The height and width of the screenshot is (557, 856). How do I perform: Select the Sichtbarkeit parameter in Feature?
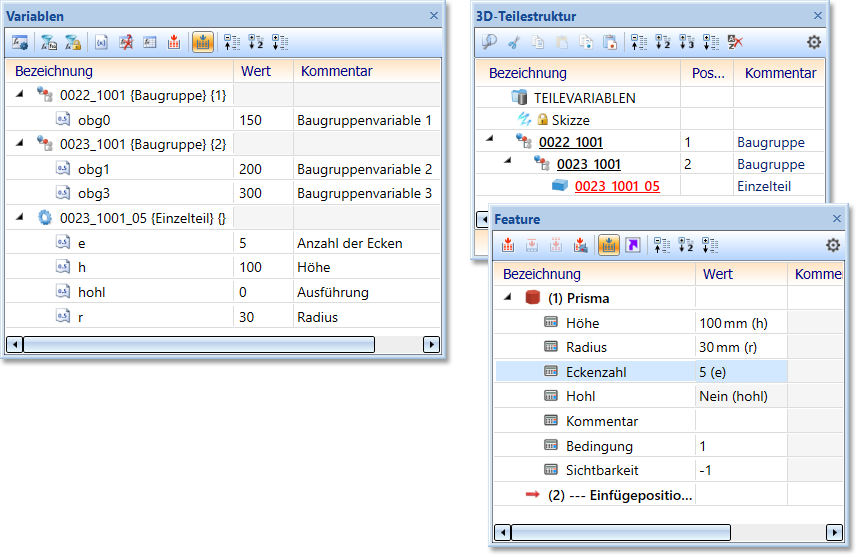tap(602, 470)
